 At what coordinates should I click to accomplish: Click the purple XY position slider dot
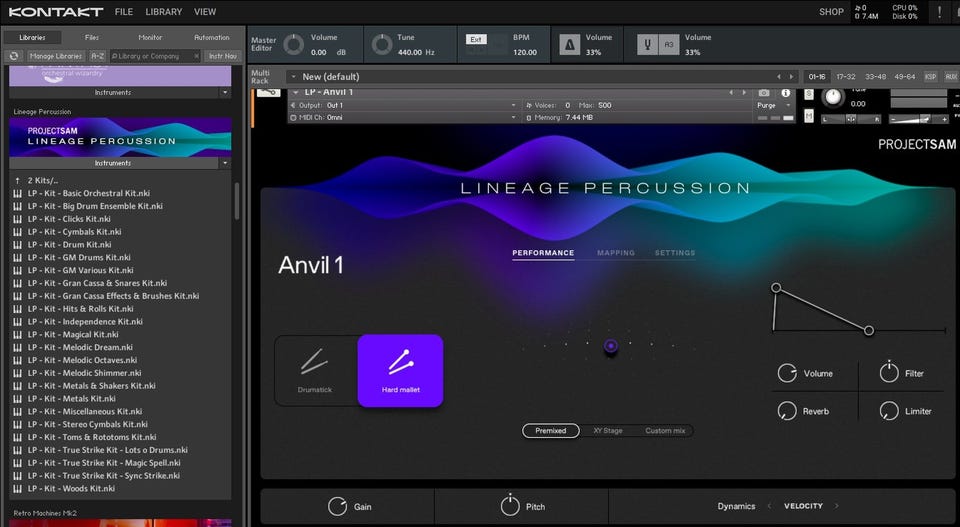click(610, 346)
